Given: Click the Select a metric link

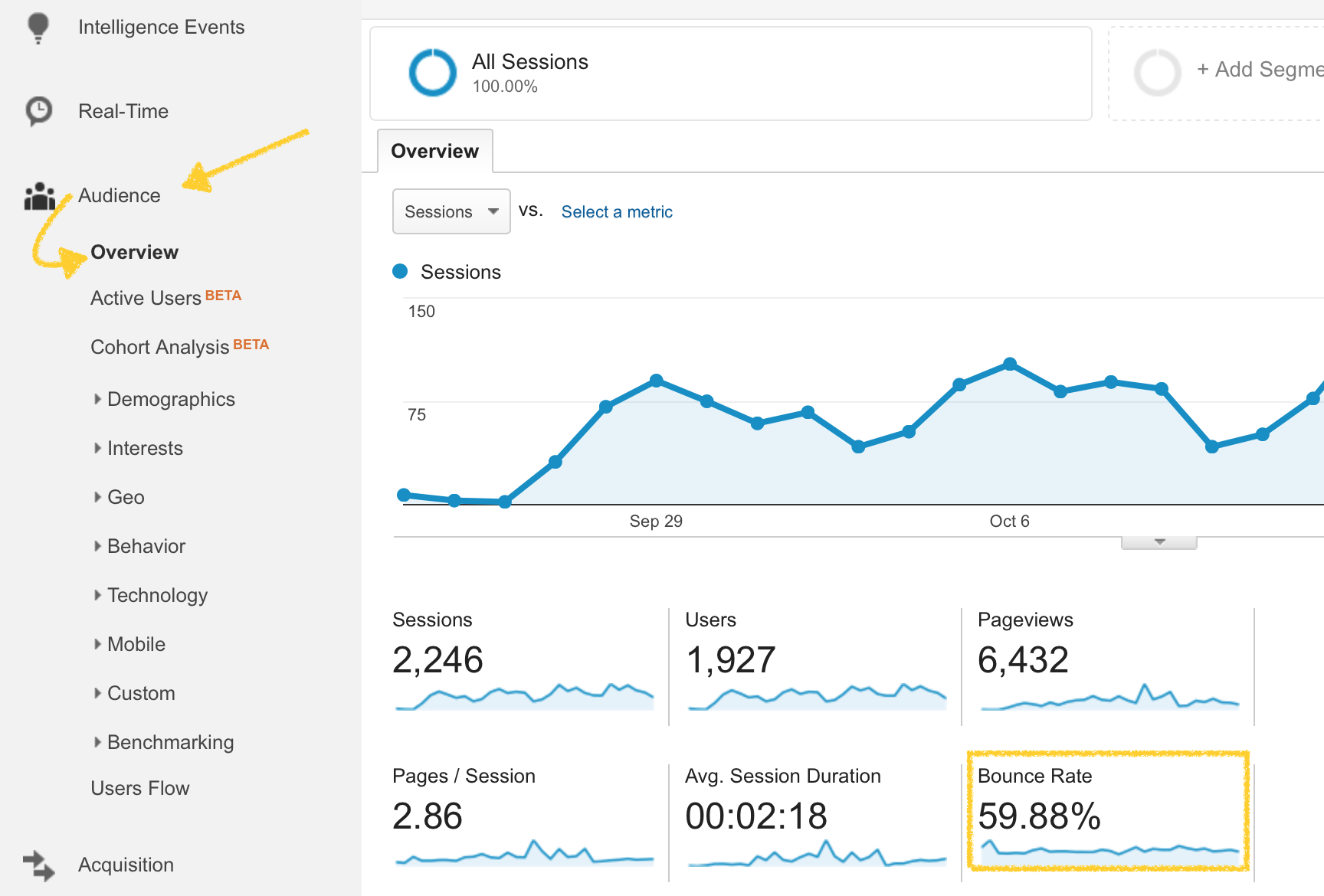Looking at the screenshot, I should 617,212.
